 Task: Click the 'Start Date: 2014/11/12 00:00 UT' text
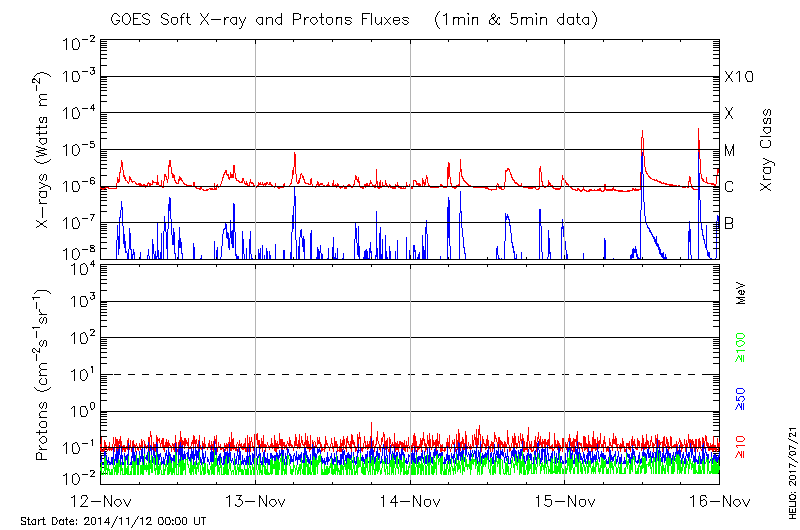click(x=113, y=521)
